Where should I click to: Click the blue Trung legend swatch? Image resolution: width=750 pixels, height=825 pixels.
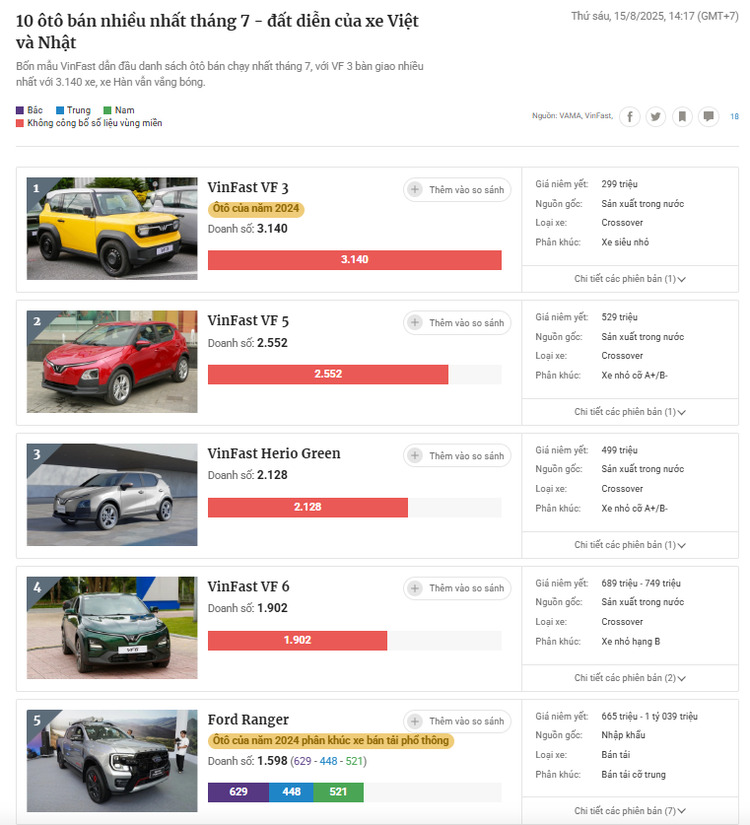click(60, 110)
